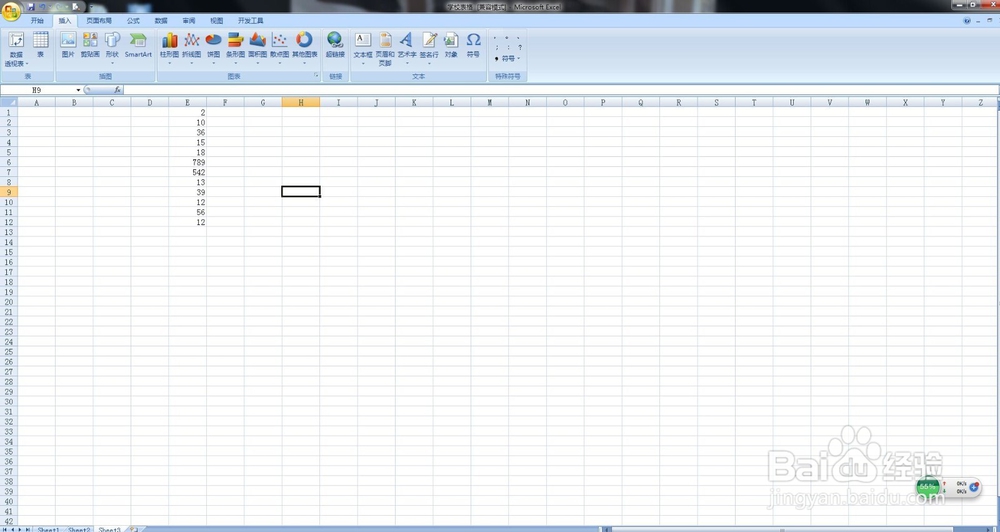Switch to the 视图 (View) tab
The height and width of the screenshot is (532, 1000).
[x=217, y=20]
